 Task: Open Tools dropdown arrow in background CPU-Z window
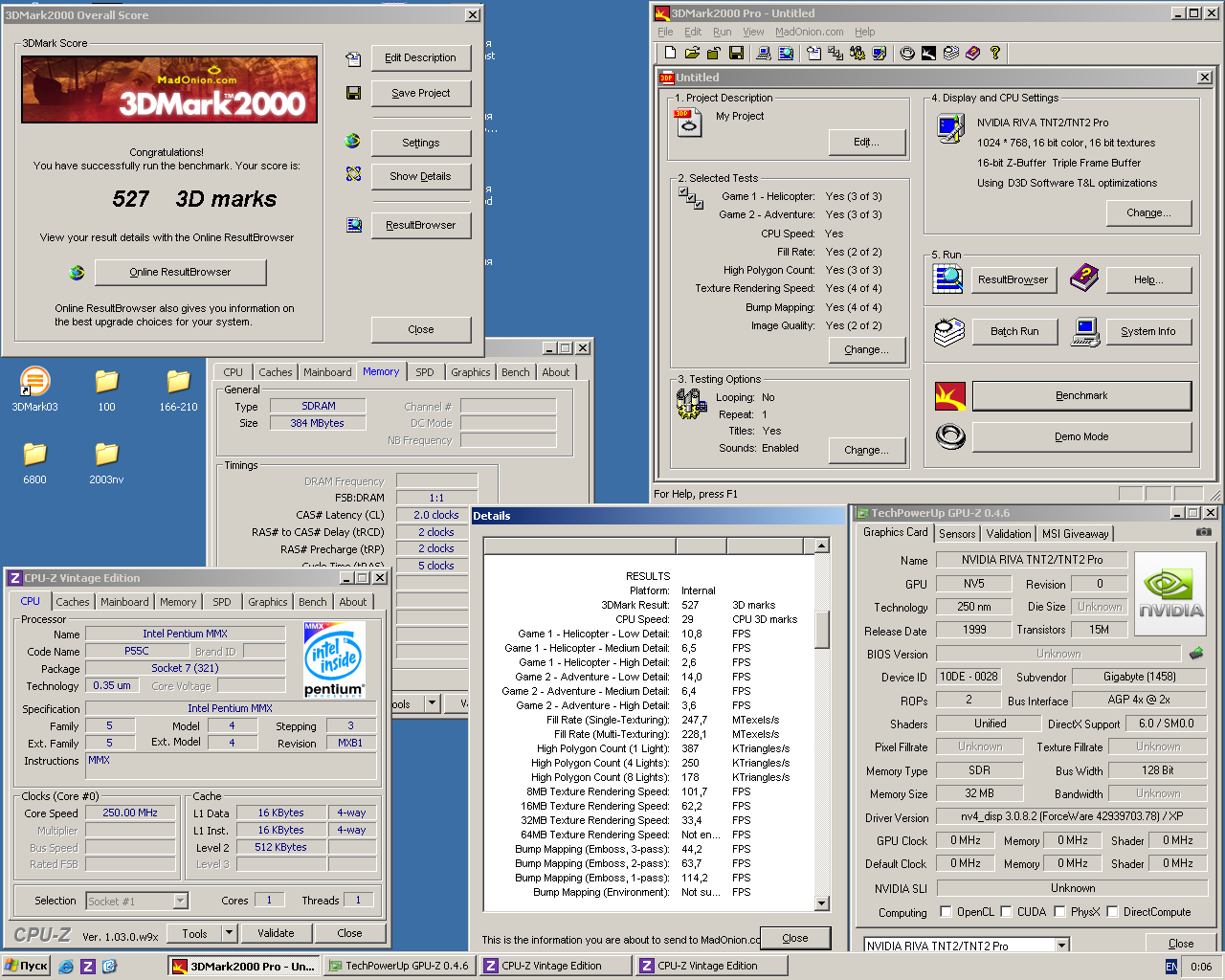[432, 703]
